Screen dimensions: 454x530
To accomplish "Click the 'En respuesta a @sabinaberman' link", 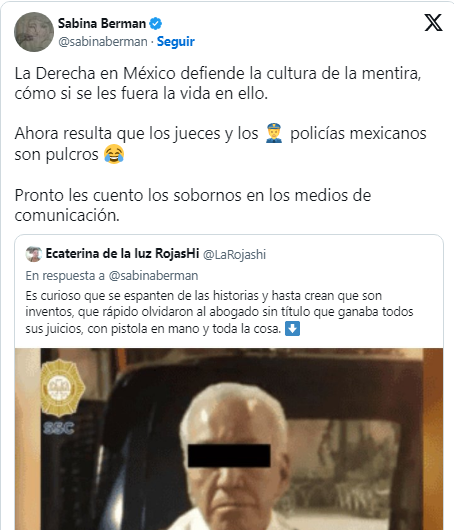I will point(112,275).
